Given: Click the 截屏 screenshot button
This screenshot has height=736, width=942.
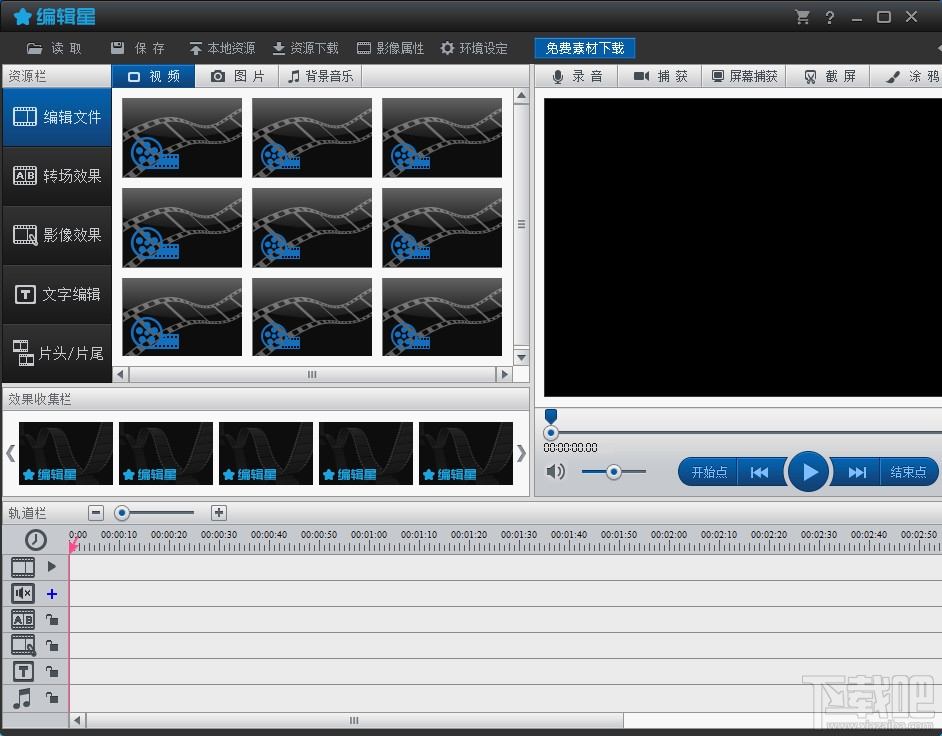Looking at the screenshot, I should coord(828,76).
